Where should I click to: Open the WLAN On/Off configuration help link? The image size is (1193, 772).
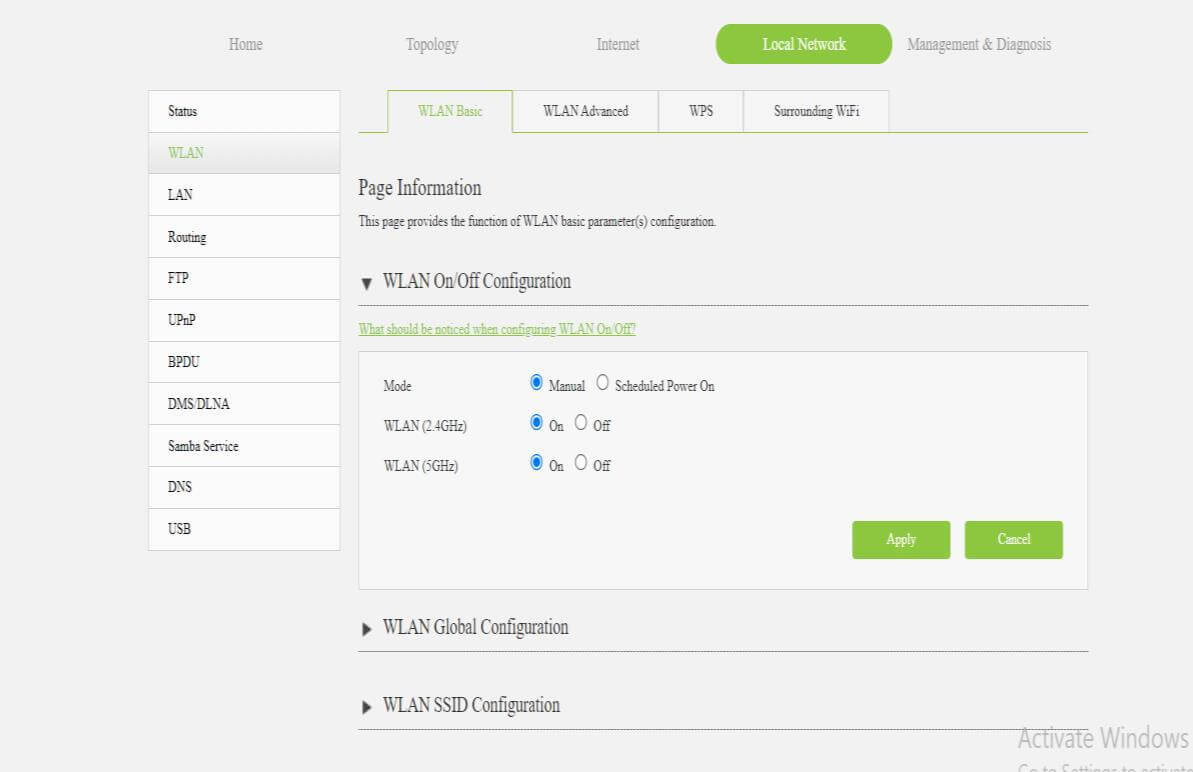(x=497, y=329)
